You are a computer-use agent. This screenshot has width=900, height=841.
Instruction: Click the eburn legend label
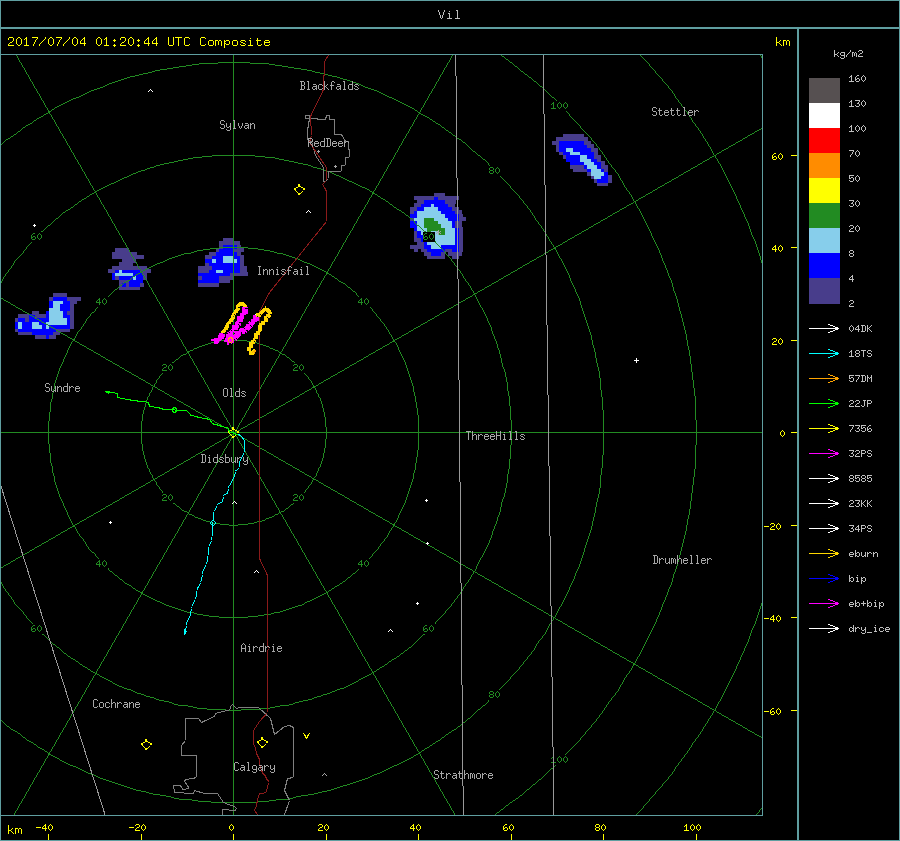click(864, 554)
